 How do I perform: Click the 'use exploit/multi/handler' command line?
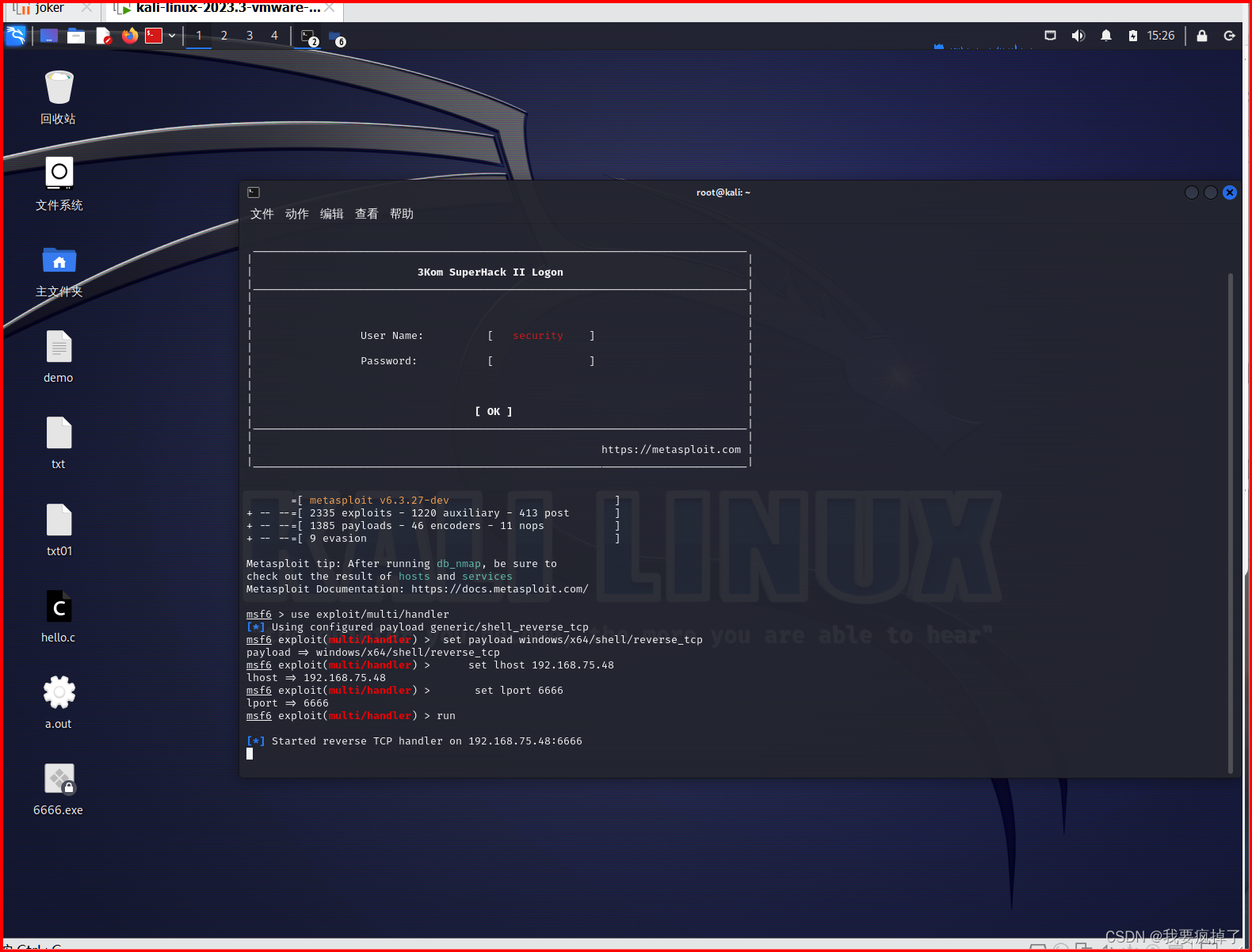click(x=370, y=615)
